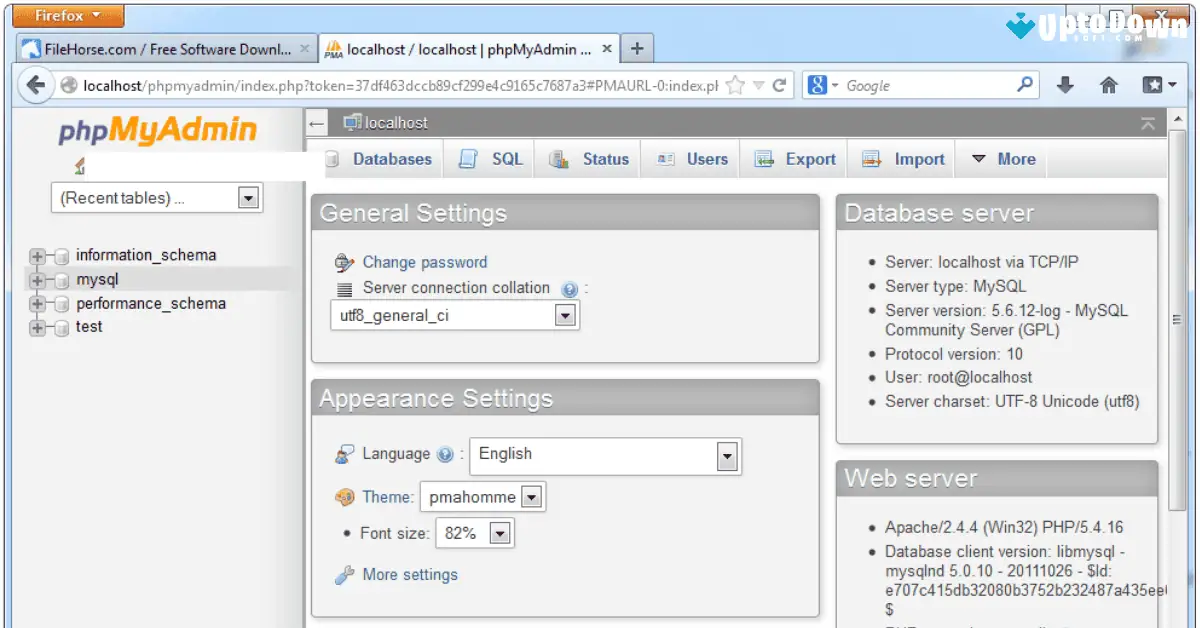Click the localhost server icon in breadcrumb

(353, 122)
